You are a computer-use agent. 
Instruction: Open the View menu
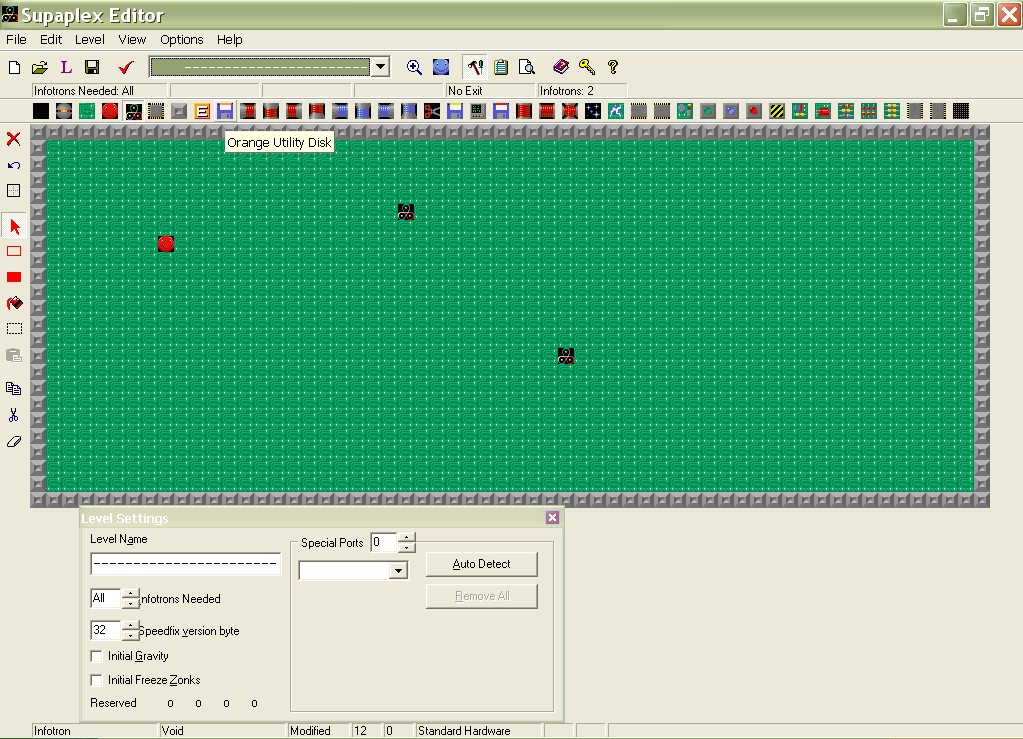click(132, 40)
